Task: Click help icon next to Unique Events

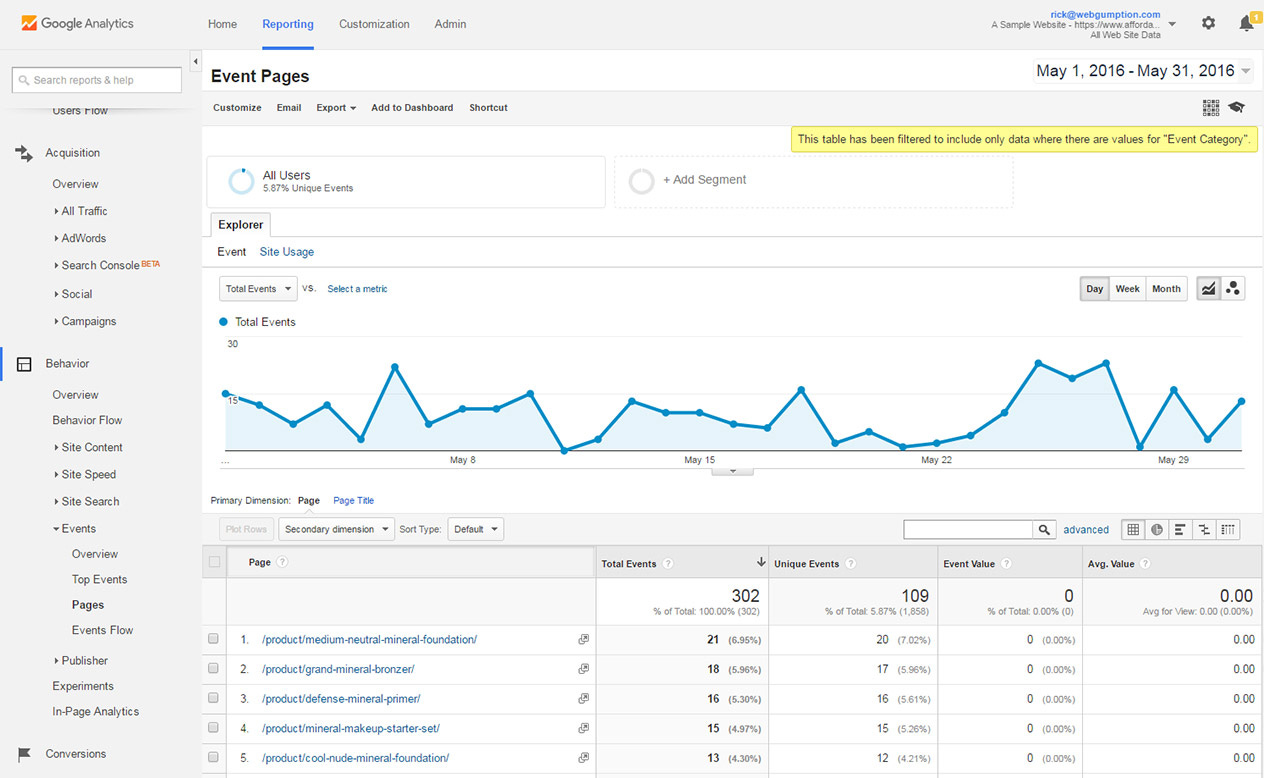Action: click(850, 564)
